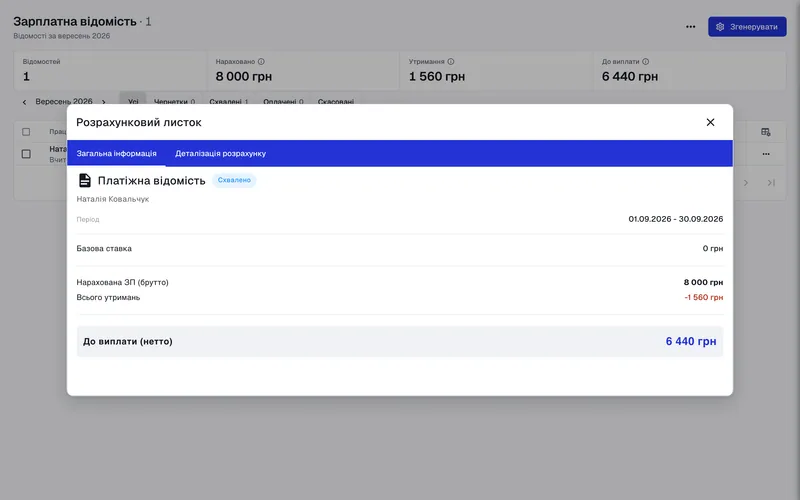Click the До виплати 6 440 грн summary card value
The height and width of the screenshot is (500, 800).
pyautogui.click(x=630, y=77)
